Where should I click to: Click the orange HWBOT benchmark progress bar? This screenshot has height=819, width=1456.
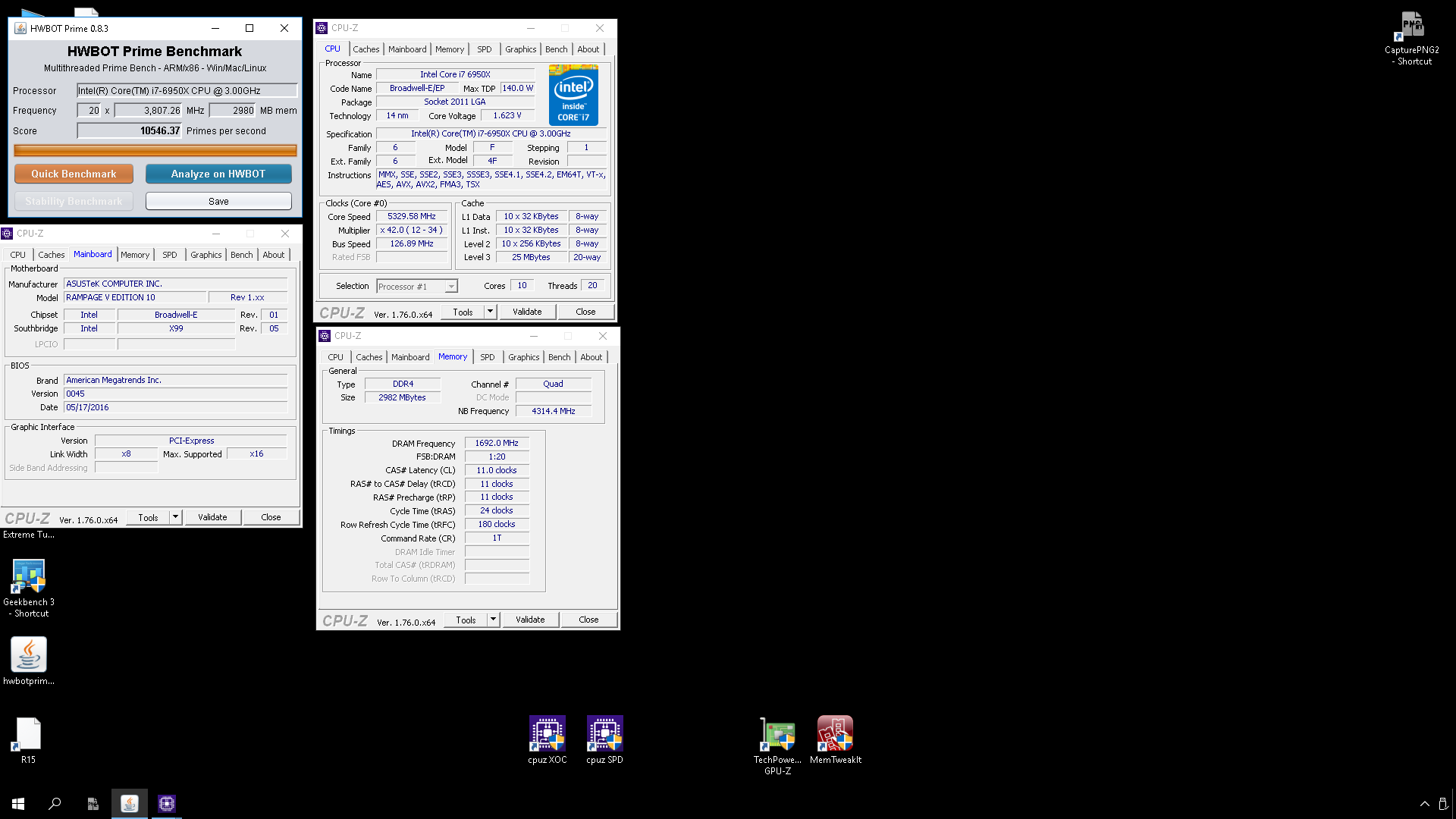pyautogui.click(x=155, y=150)
